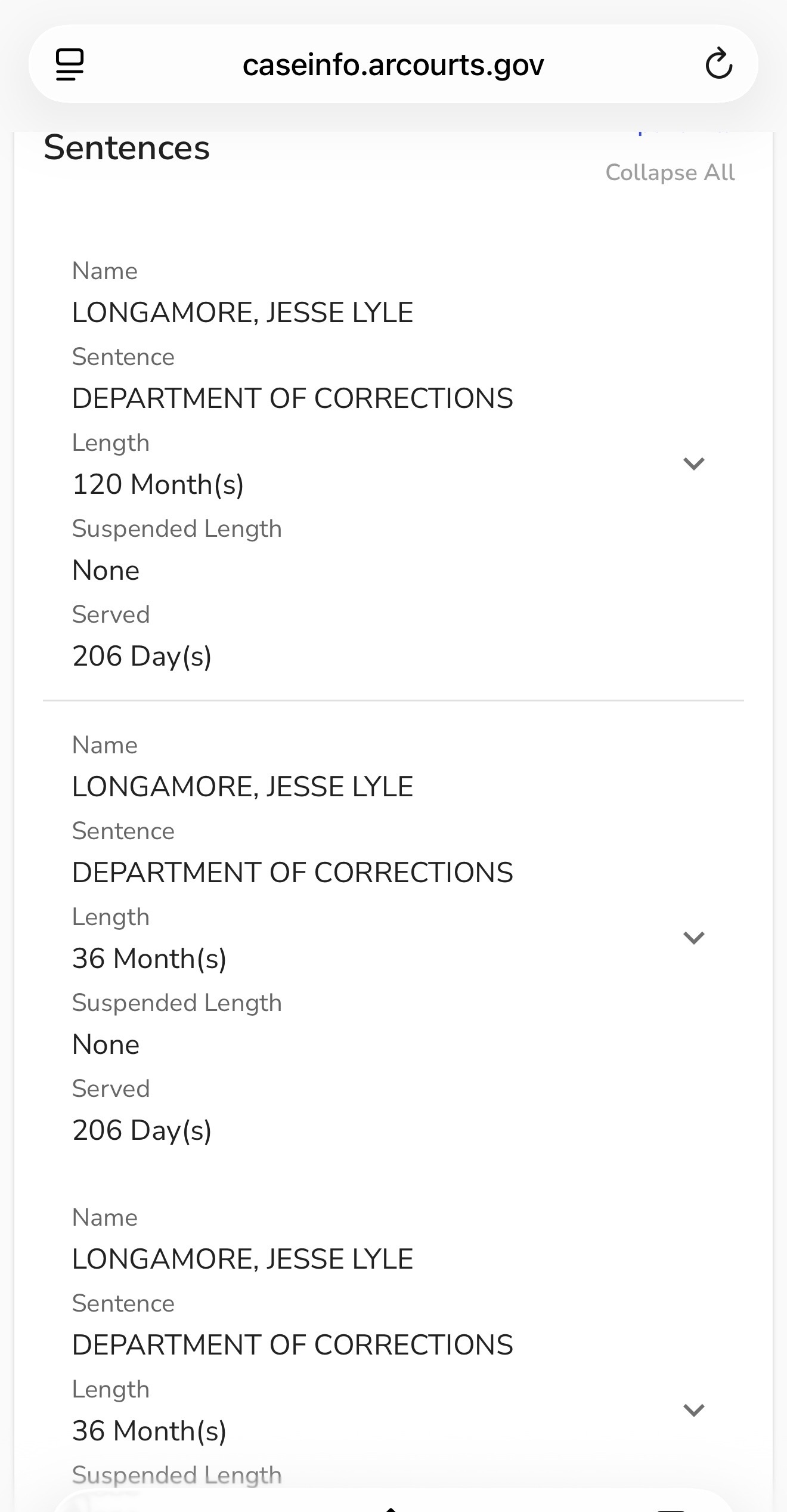The image size is (787, 1512).
Task: Click the first DEPARTMENT OF CORRECTIONS sentence text
Action: pos(292,398)
